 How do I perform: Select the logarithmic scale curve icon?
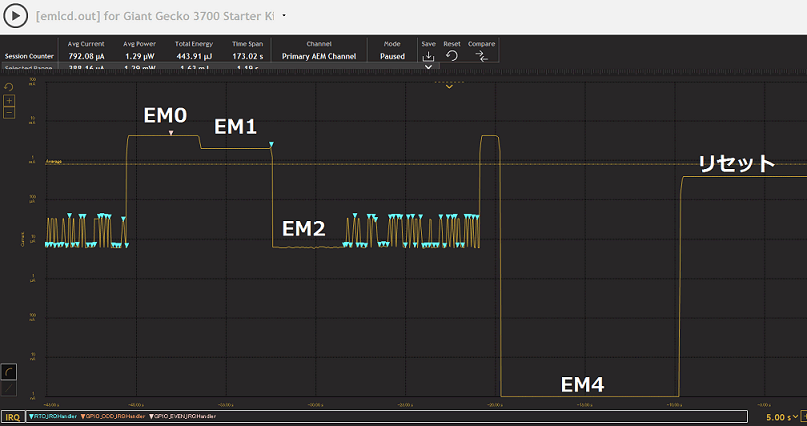[x=9, y=371]
